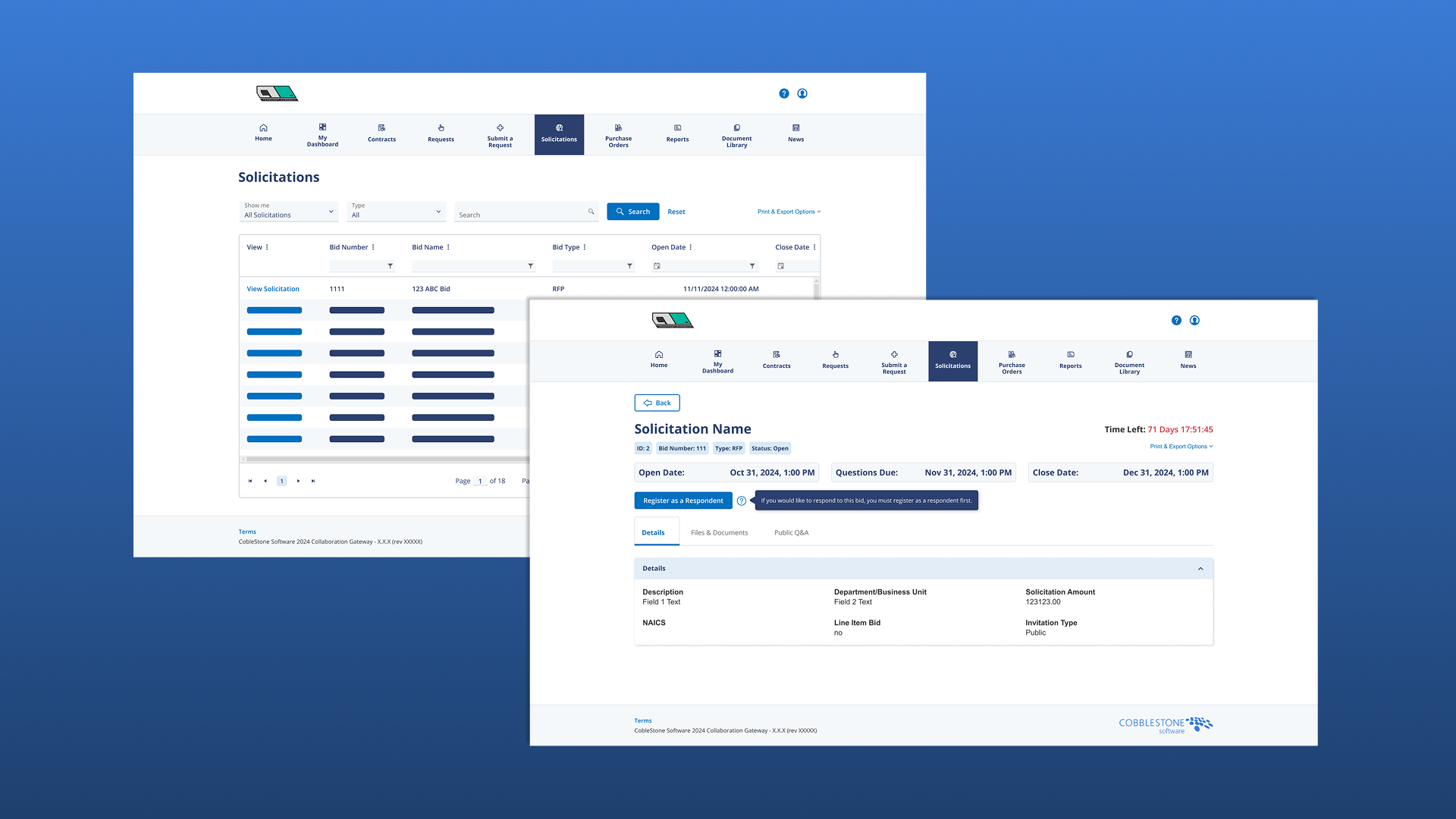Viewport: 1456px width, 819px height.
Task: Open the Bid Name filter funnel icon
Action: pyautogui.click(x=530, y=266)
